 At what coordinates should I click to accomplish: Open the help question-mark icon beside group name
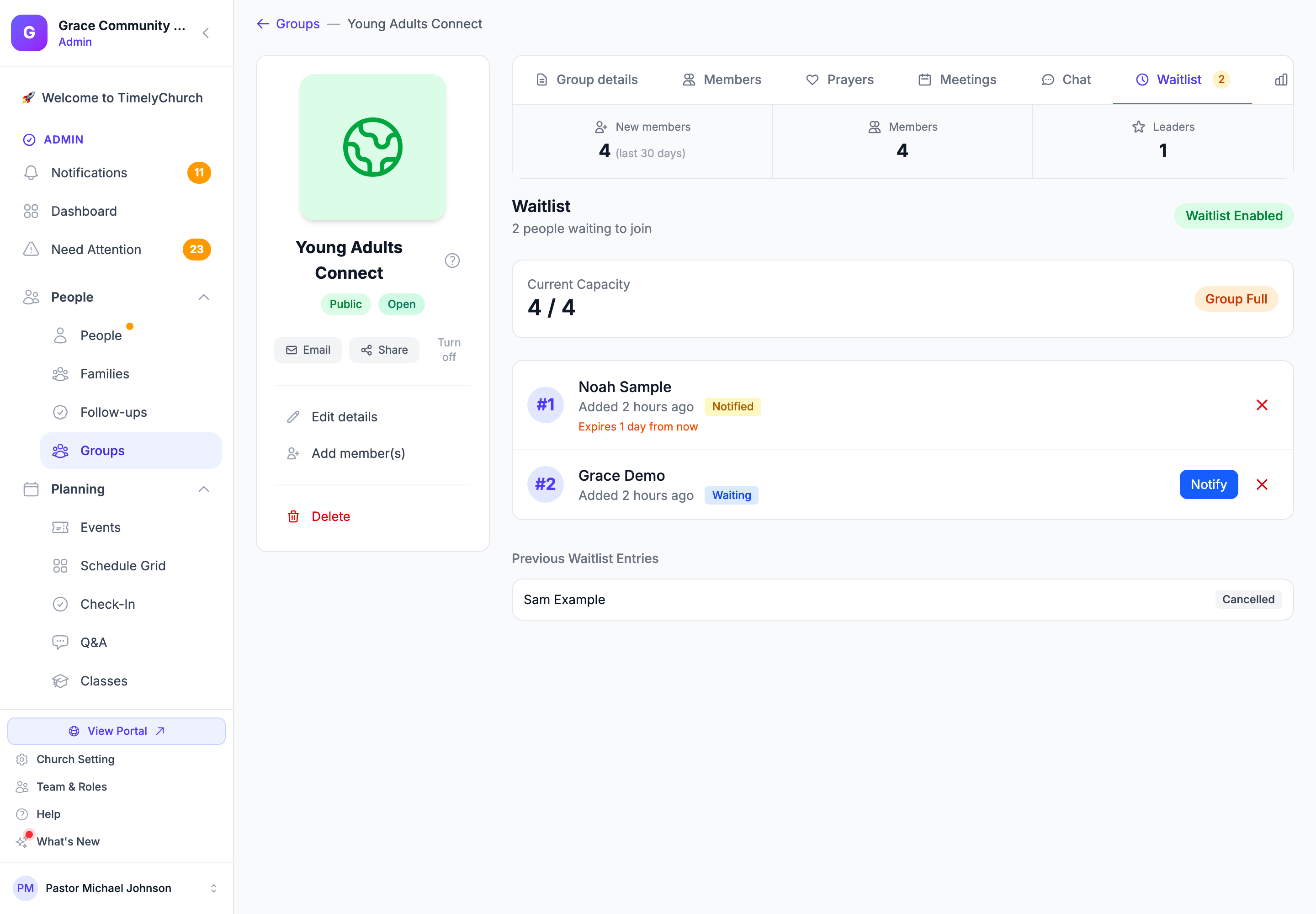click(452, 260)
